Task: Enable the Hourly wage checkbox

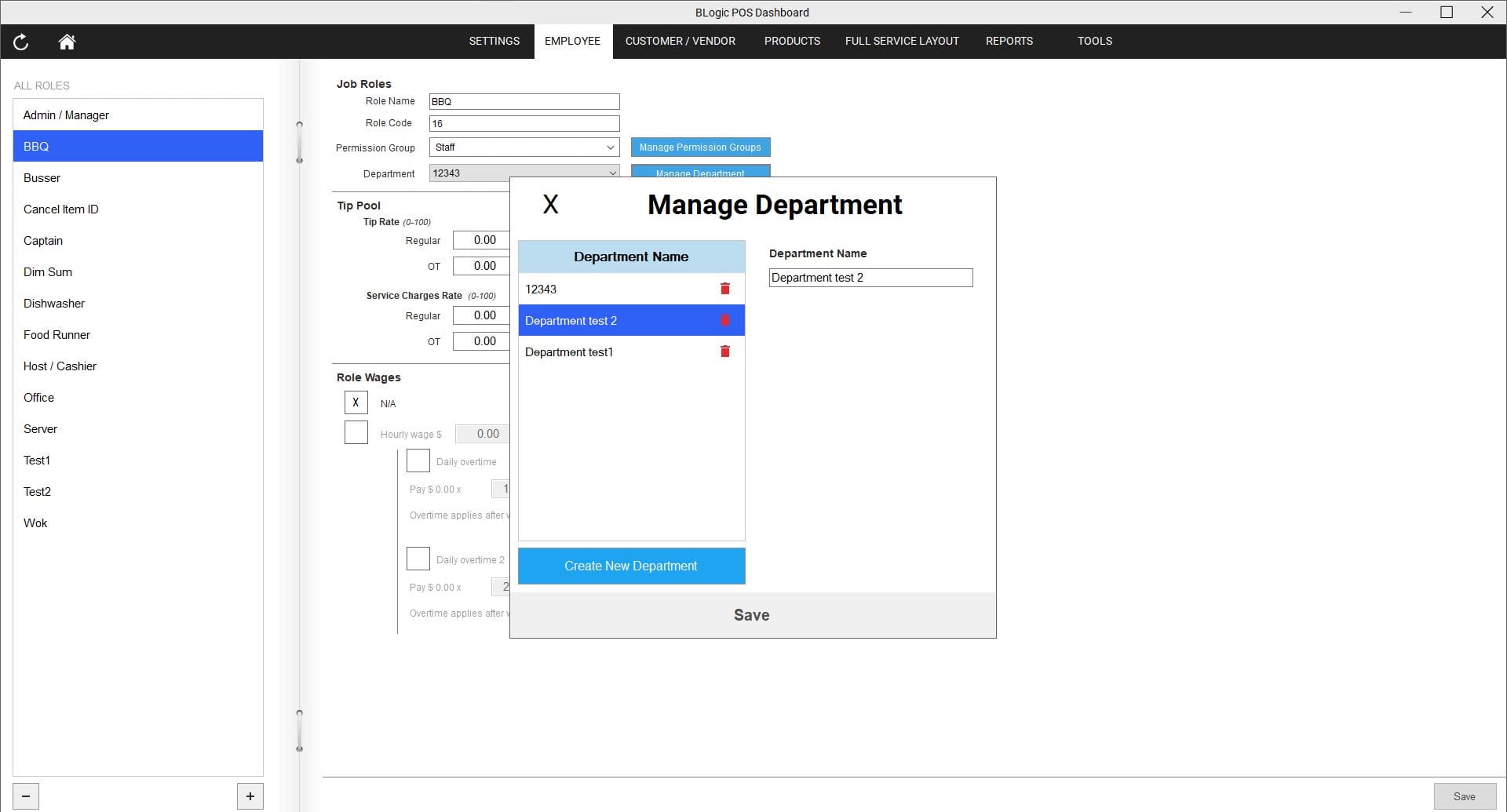Action: (x=356, y=432)
